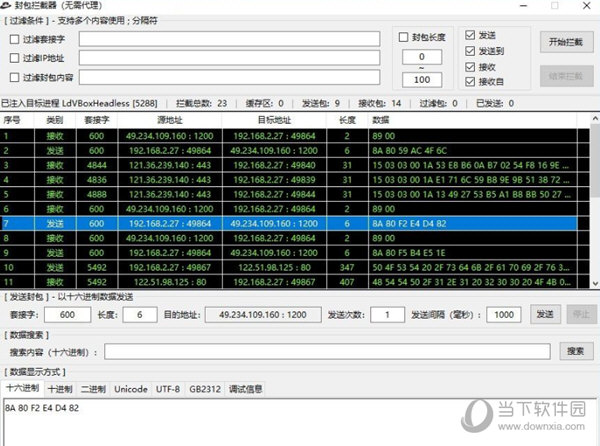Uncheck the 发送 filter checkbox

click(x=470, y=35)
